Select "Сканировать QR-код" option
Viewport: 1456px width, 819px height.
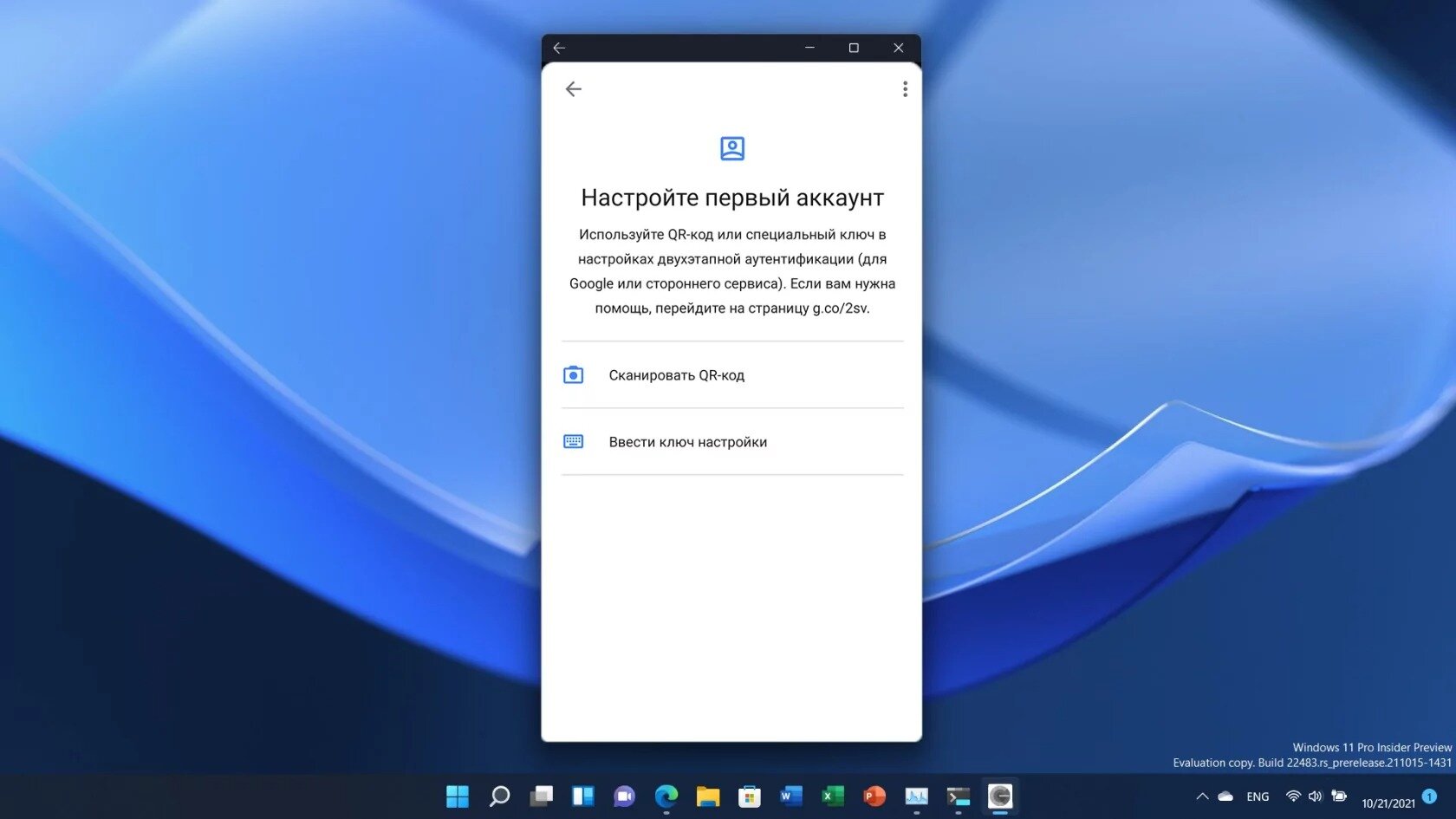(732, 375)
